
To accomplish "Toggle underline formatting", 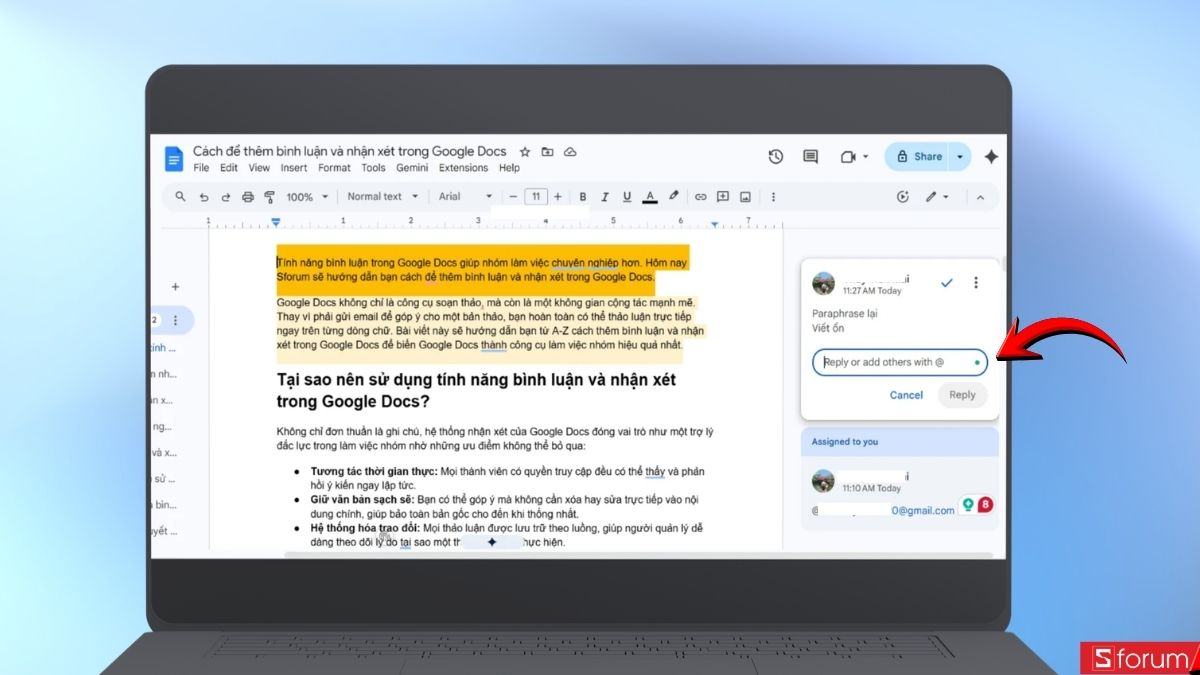I will 627,197.
